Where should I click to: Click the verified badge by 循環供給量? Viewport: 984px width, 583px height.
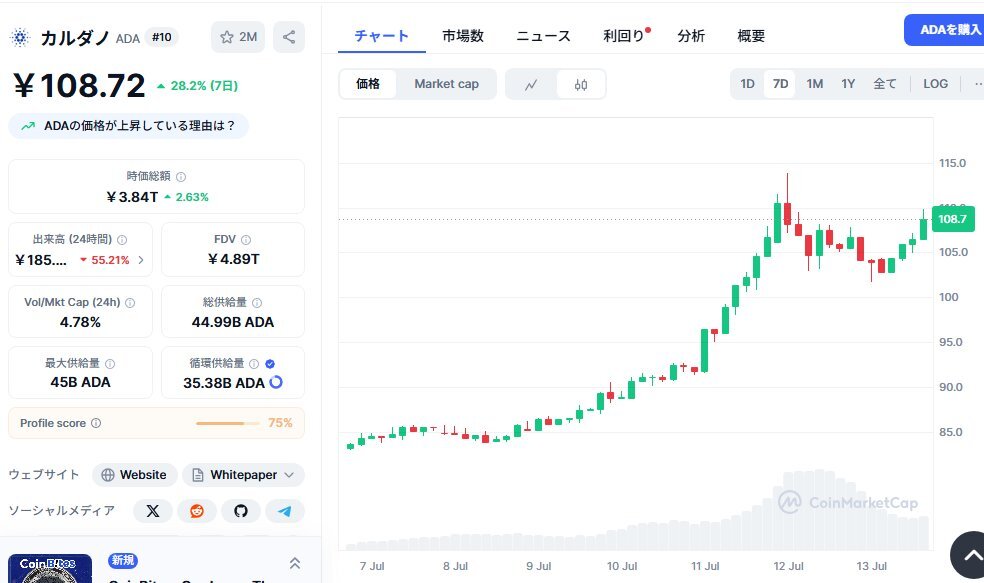coord(270,364)
